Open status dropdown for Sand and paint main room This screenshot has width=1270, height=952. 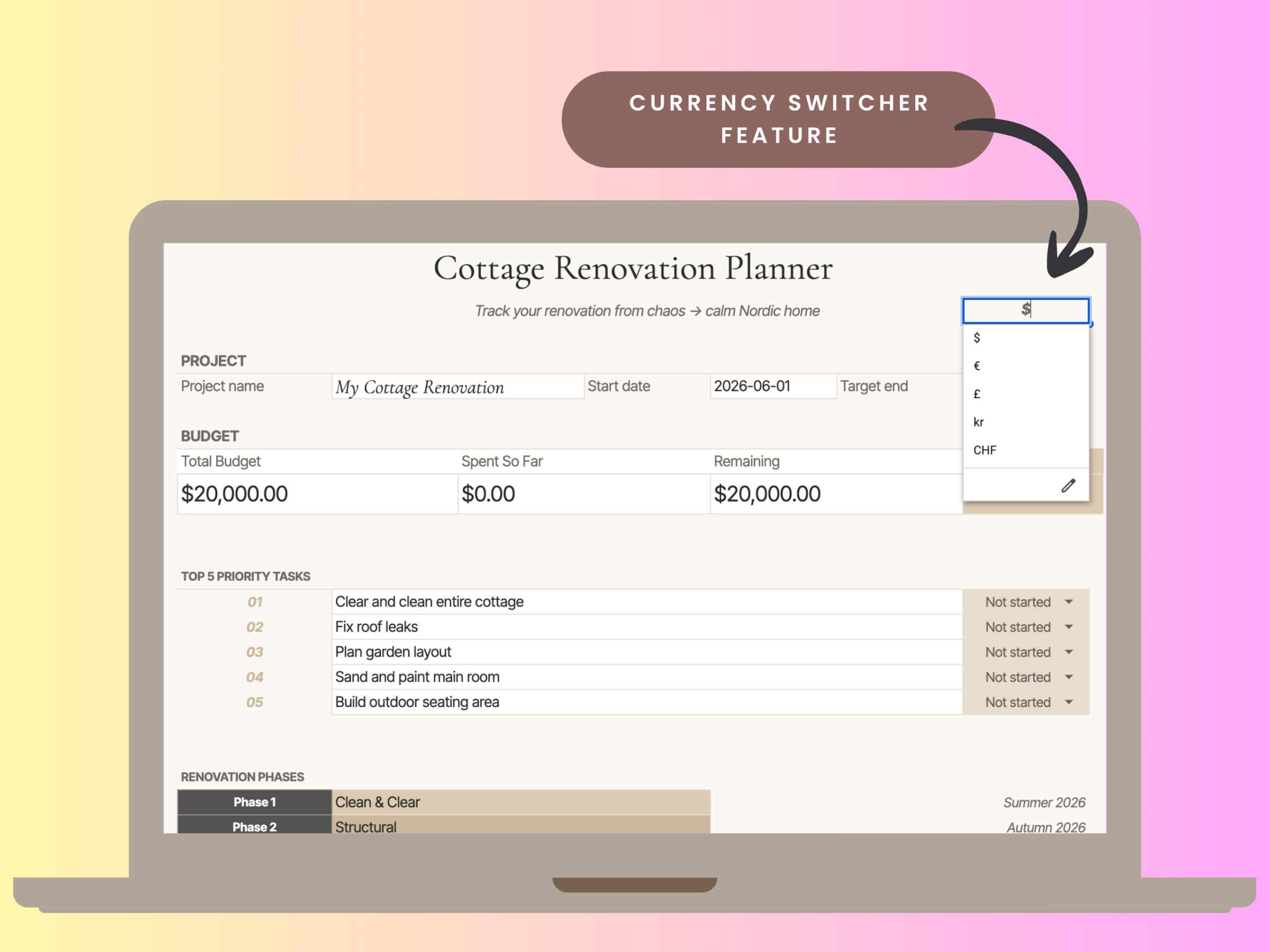[x=1069, y=677]
